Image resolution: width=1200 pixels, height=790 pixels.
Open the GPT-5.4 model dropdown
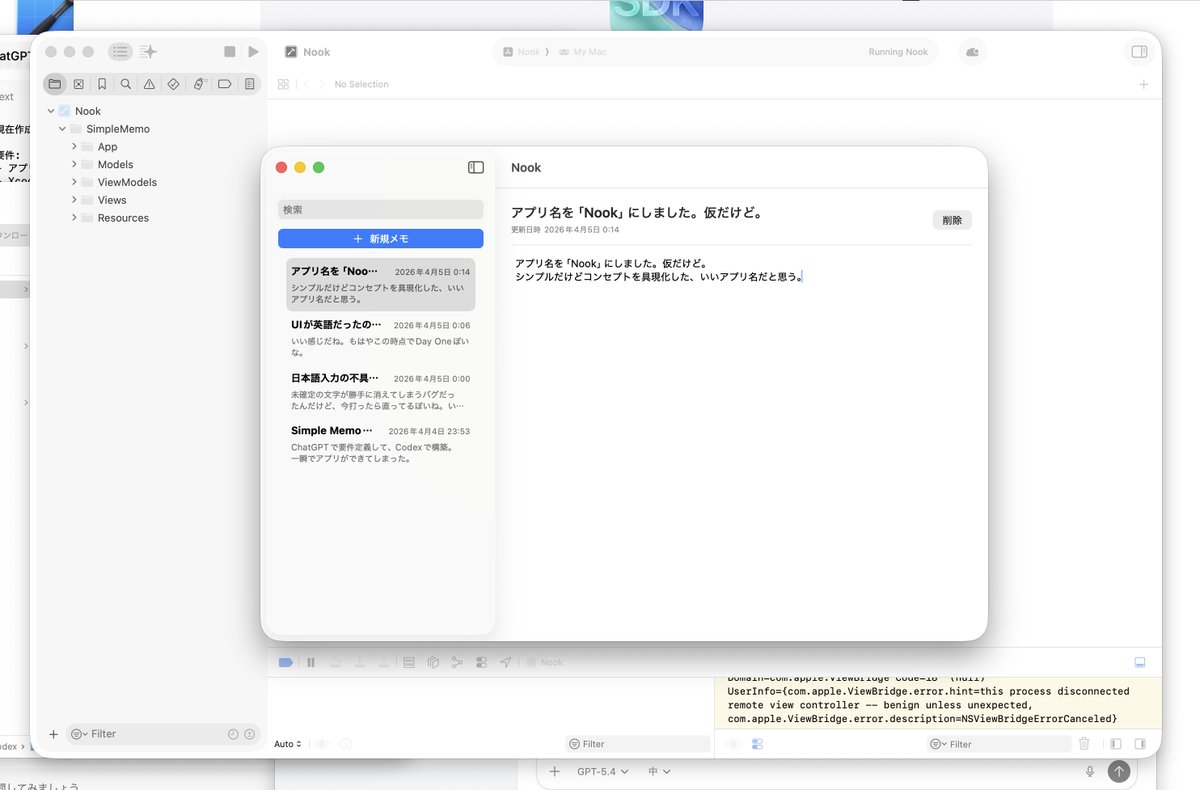[x=603, y=772]
